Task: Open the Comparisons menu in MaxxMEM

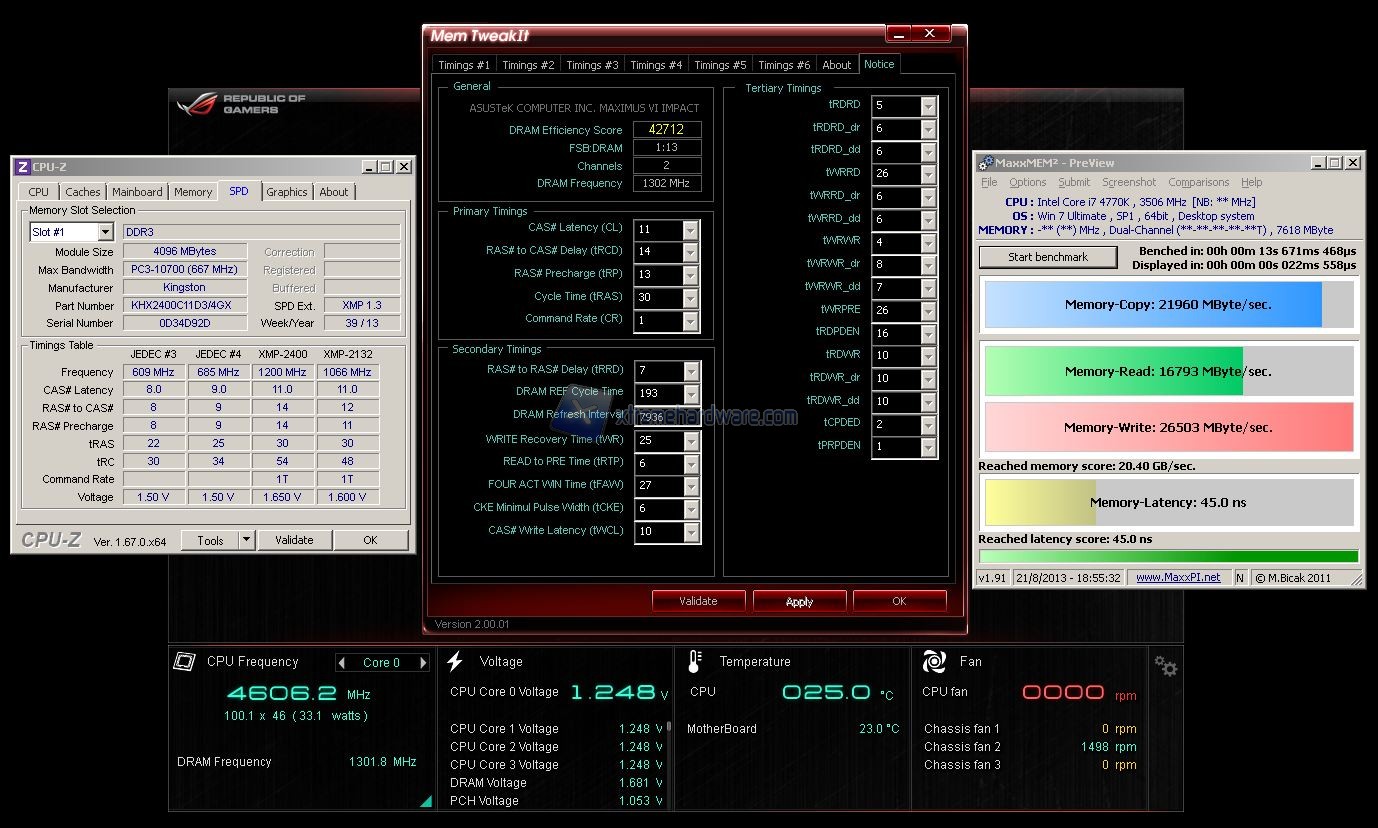Action: click(x=1198, y=183)
